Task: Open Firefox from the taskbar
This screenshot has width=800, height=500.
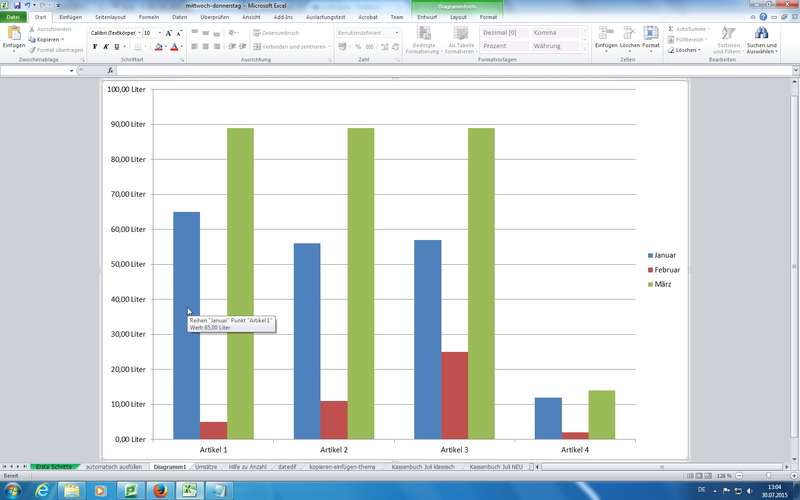Action: point(157,490)
